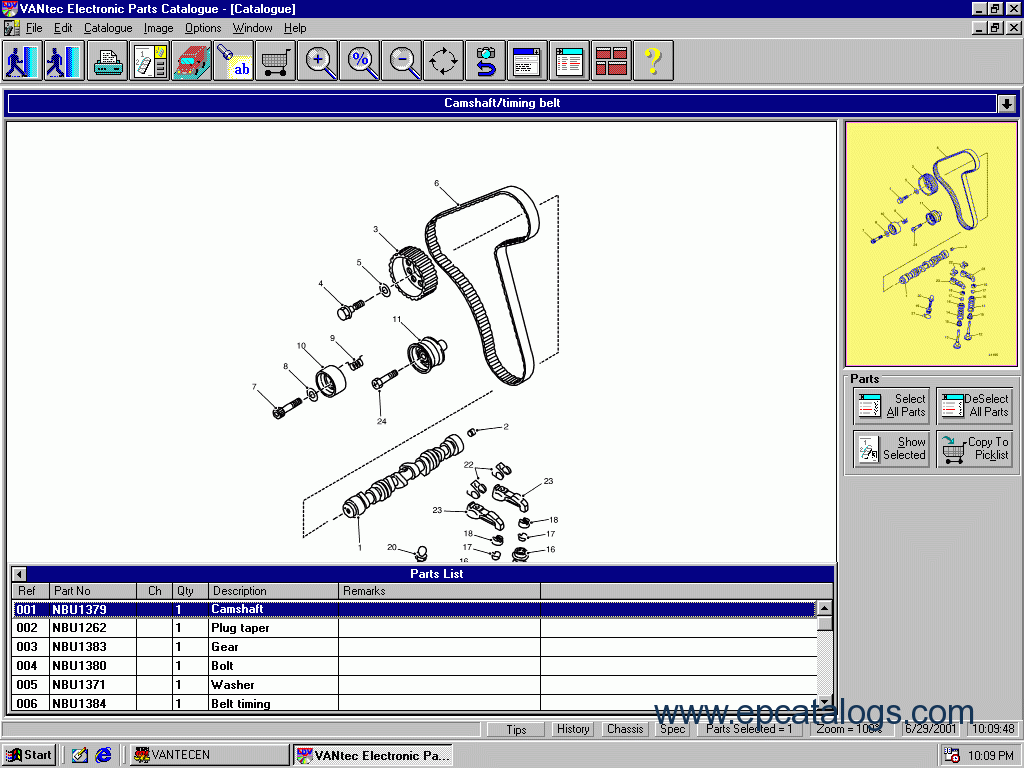This screenshot has height=768, width=1024.
Task: Open the numbered notes checklist icon
Action: click(x=150, y=61)
